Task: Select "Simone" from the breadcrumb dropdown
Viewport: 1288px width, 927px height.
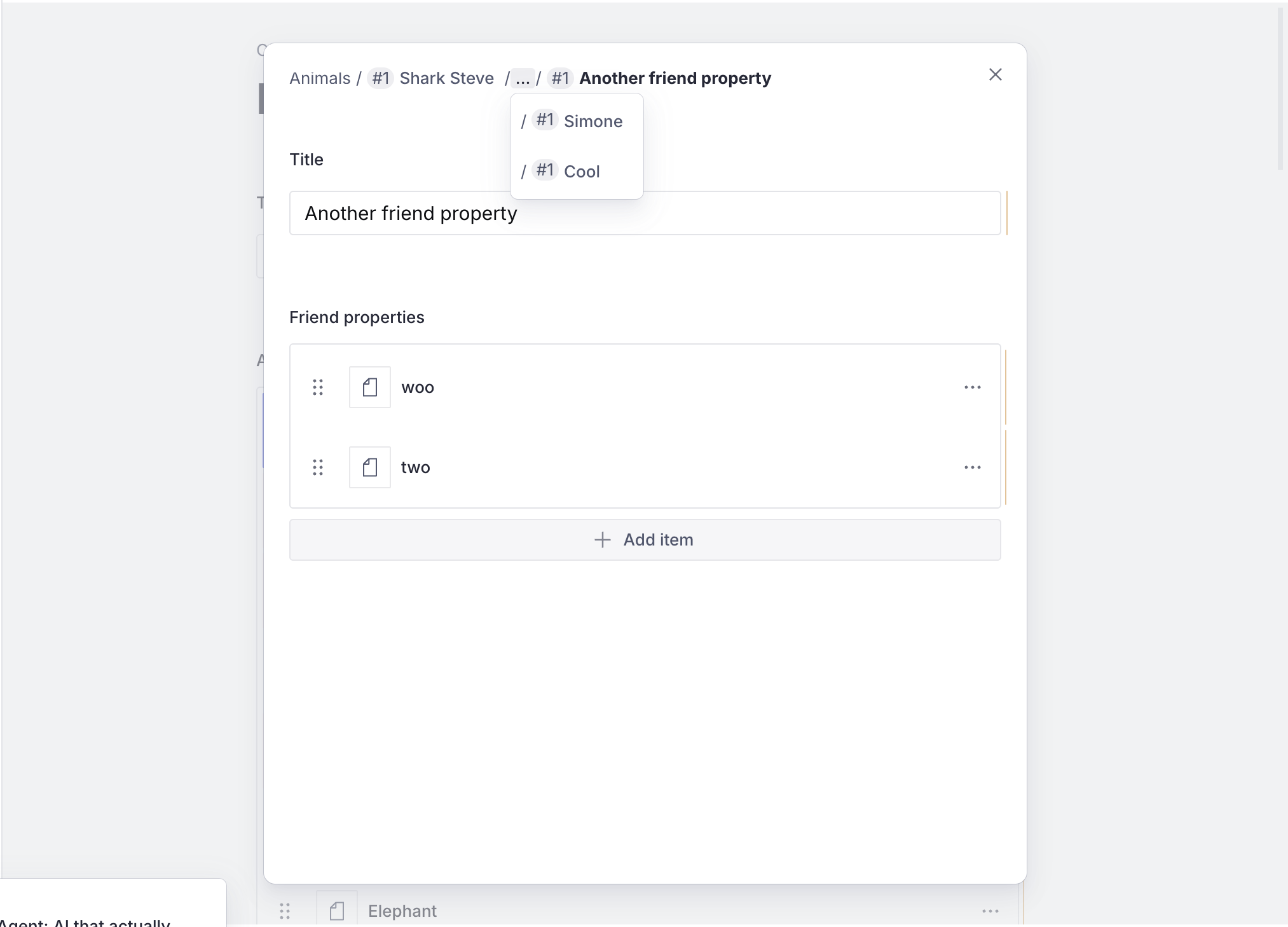Action: (593, 121)
